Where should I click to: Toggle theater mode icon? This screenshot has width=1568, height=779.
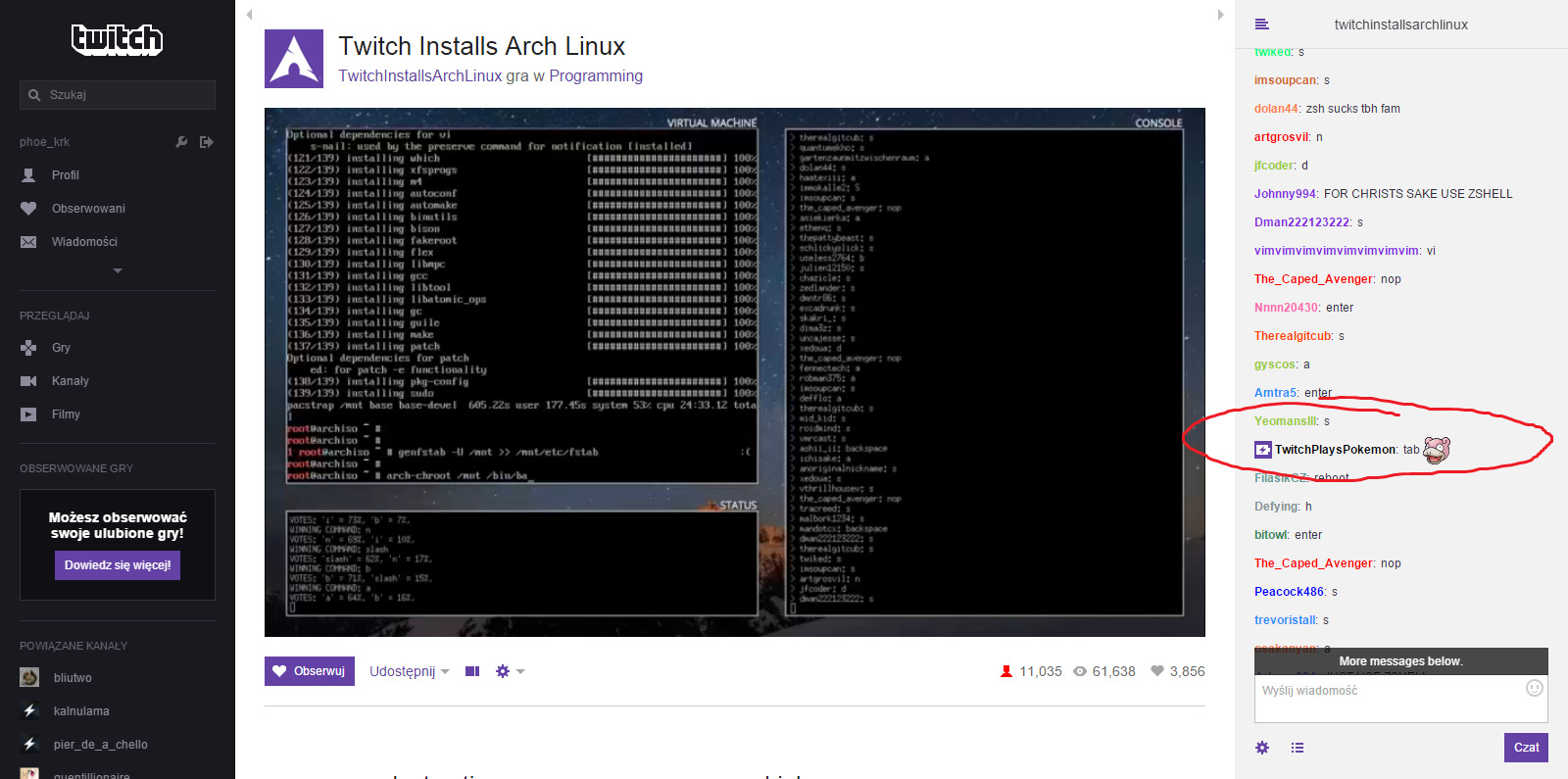tap(472, 671)
